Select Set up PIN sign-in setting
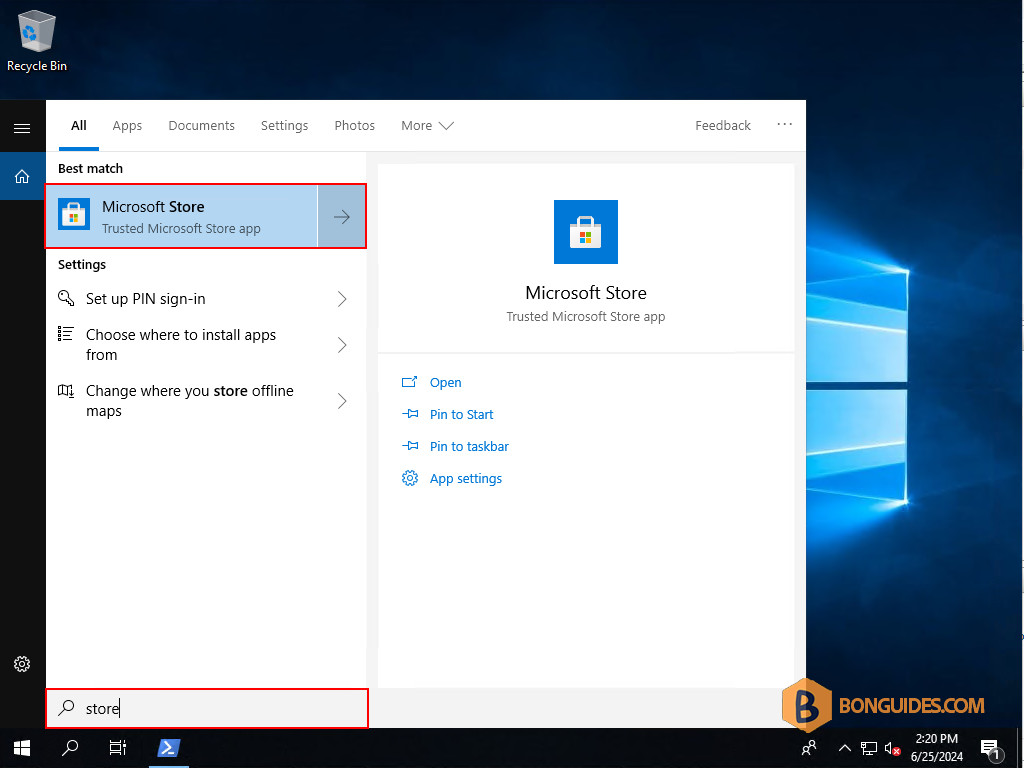The height and width of the screenshot is (768, 1024). (x=206, y=298)
